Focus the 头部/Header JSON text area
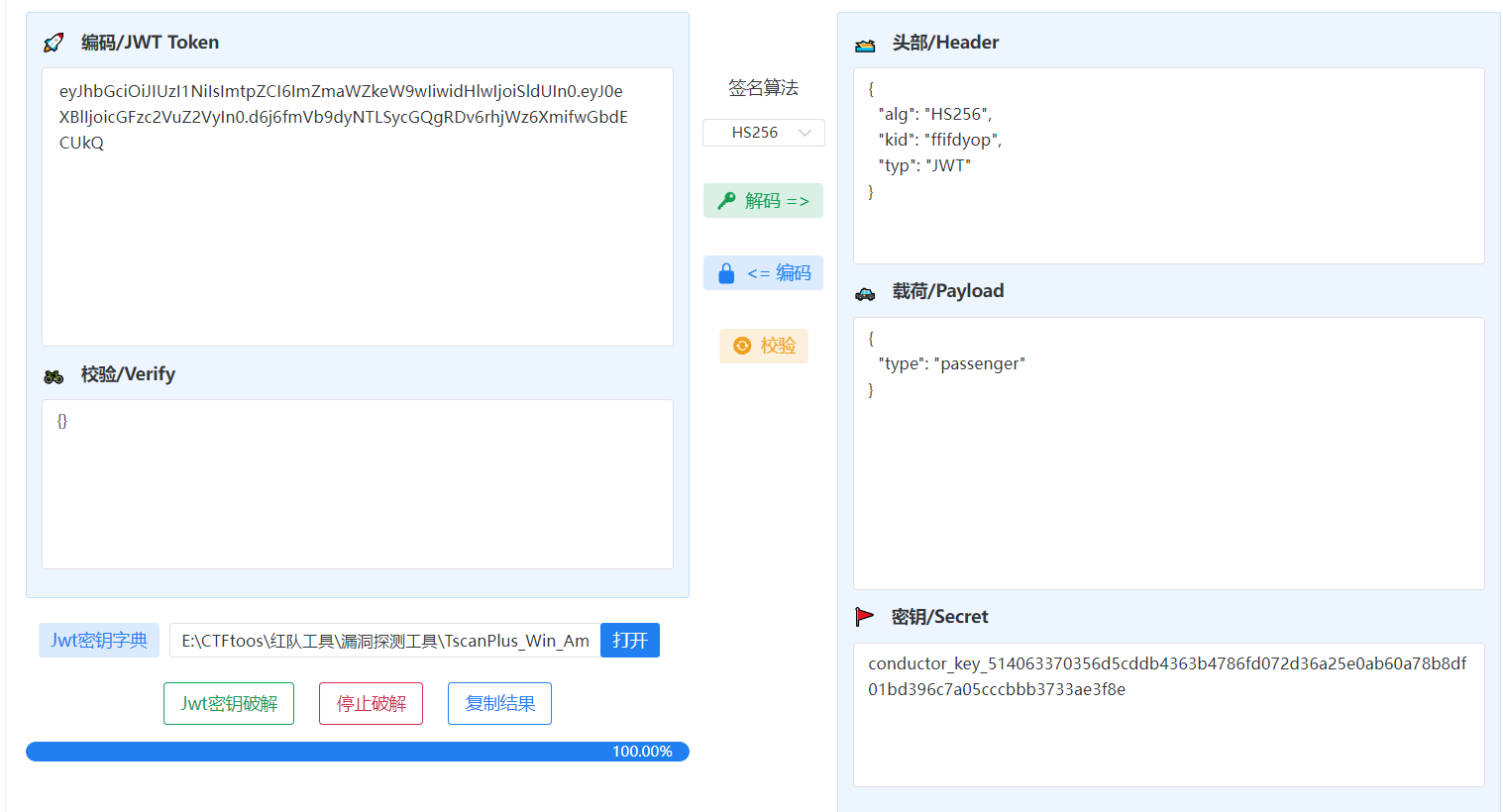The image size is (1503, 812). pos(1169,165)
